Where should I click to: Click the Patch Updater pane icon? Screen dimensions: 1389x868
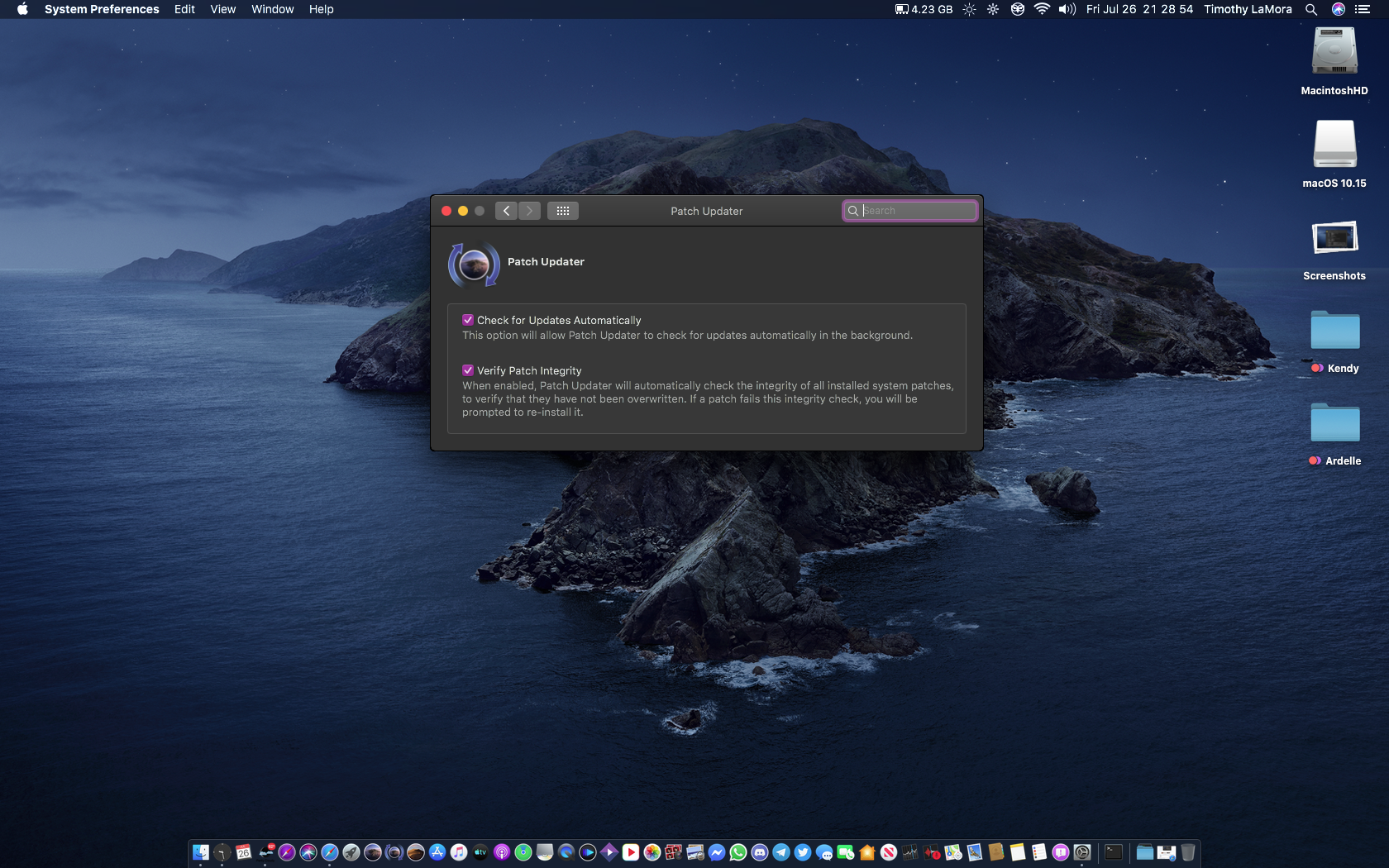pos(474,265)
